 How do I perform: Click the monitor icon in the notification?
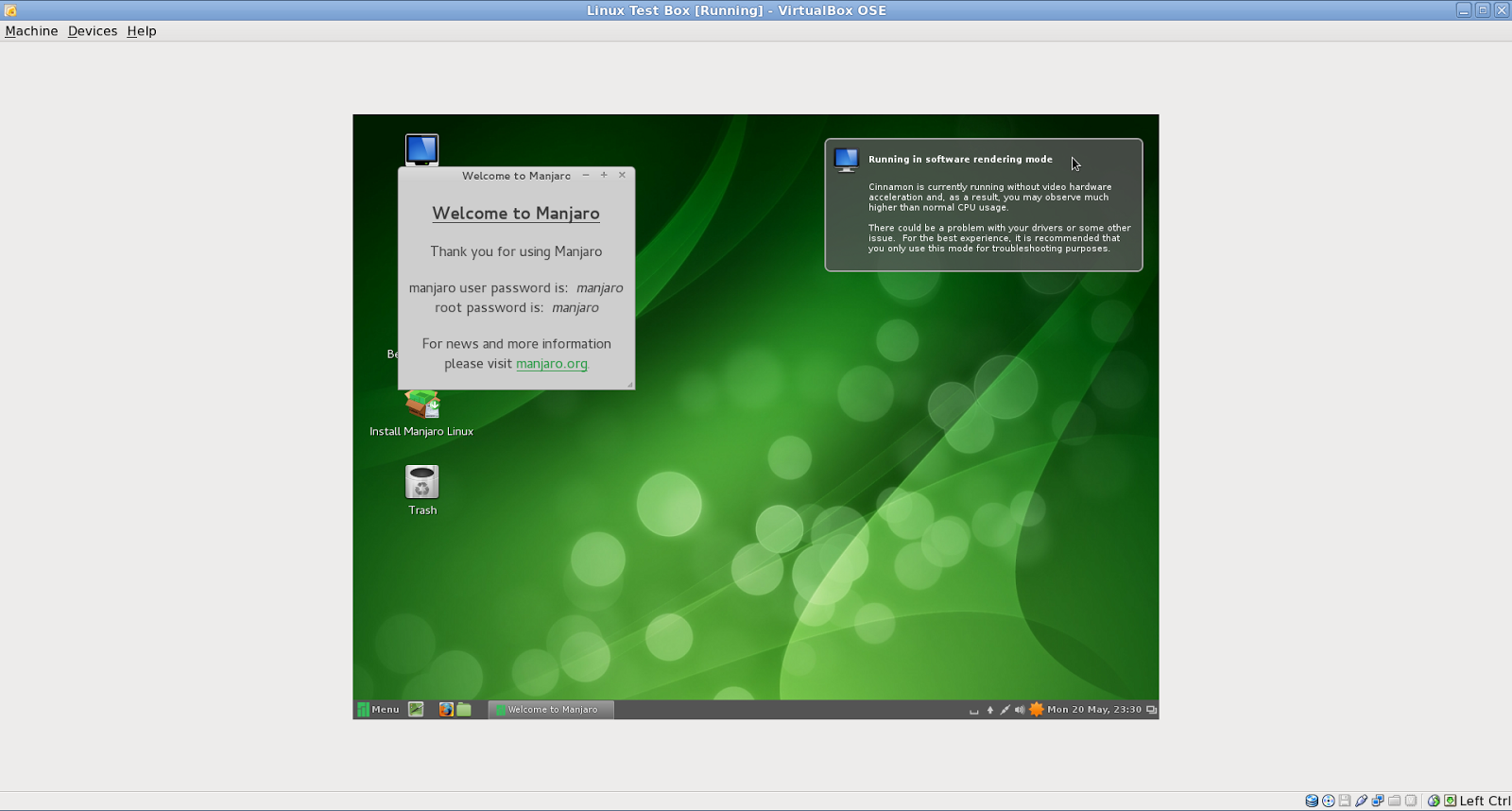[847, 160]
